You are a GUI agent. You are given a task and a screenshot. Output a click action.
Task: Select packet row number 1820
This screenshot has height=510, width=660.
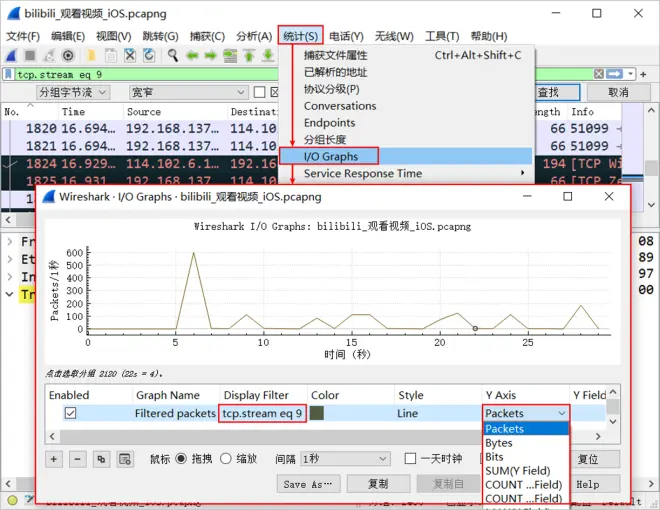[x=152, y=129]
